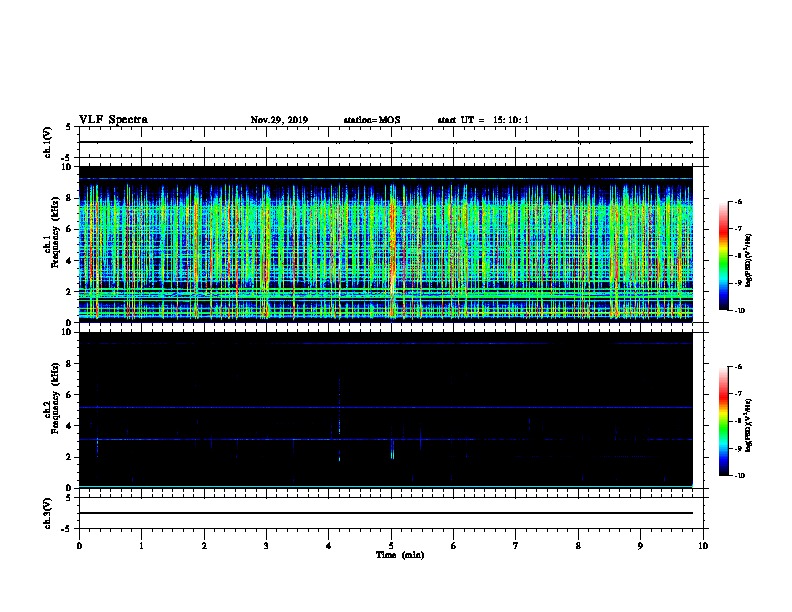Image resolution: width=792 pixels, height=612 pixels.
Task: Click the "station=MOS" header label
Action: point(372,120)
